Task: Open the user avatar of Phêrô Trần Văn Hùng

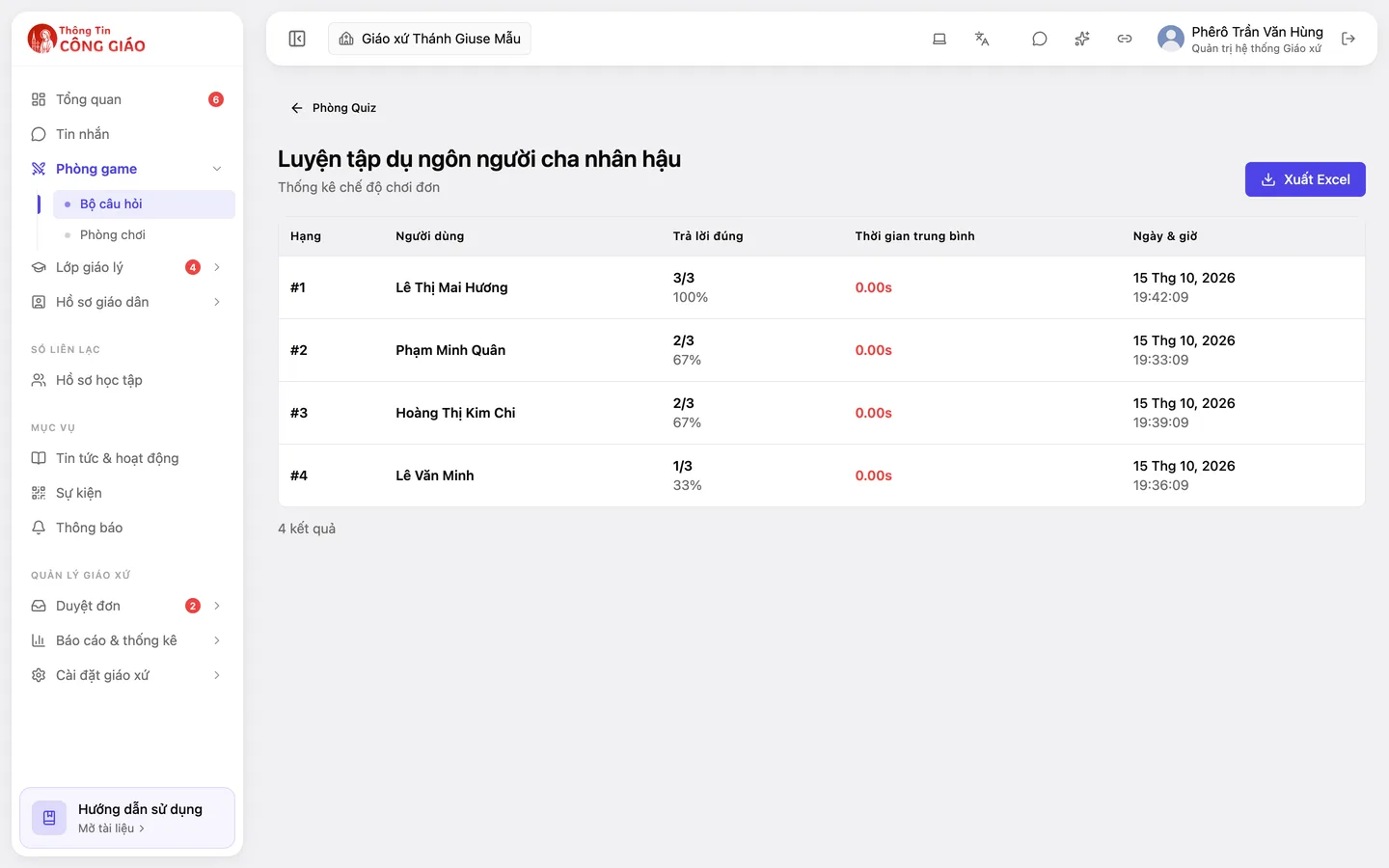Action: pos(1171,39)
